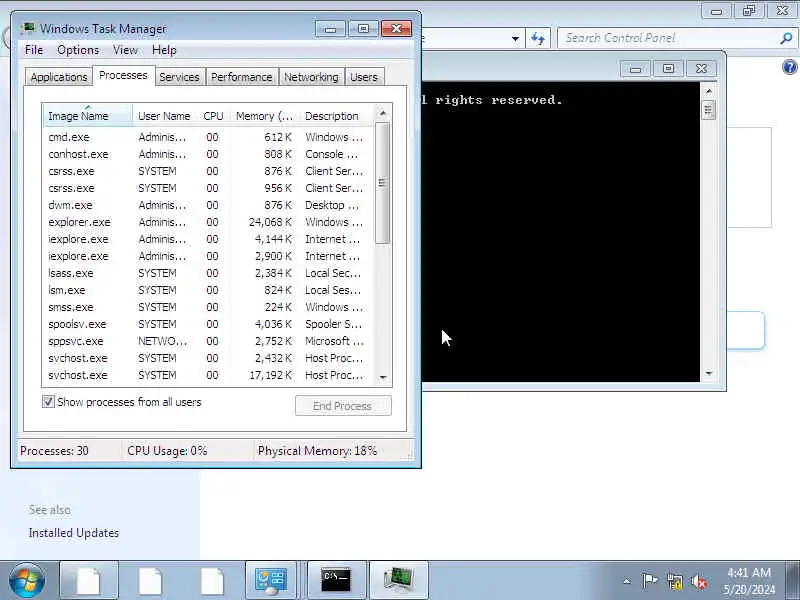Click the Action Center flag tray icon

pyautogui.click(x=649, y=581)
